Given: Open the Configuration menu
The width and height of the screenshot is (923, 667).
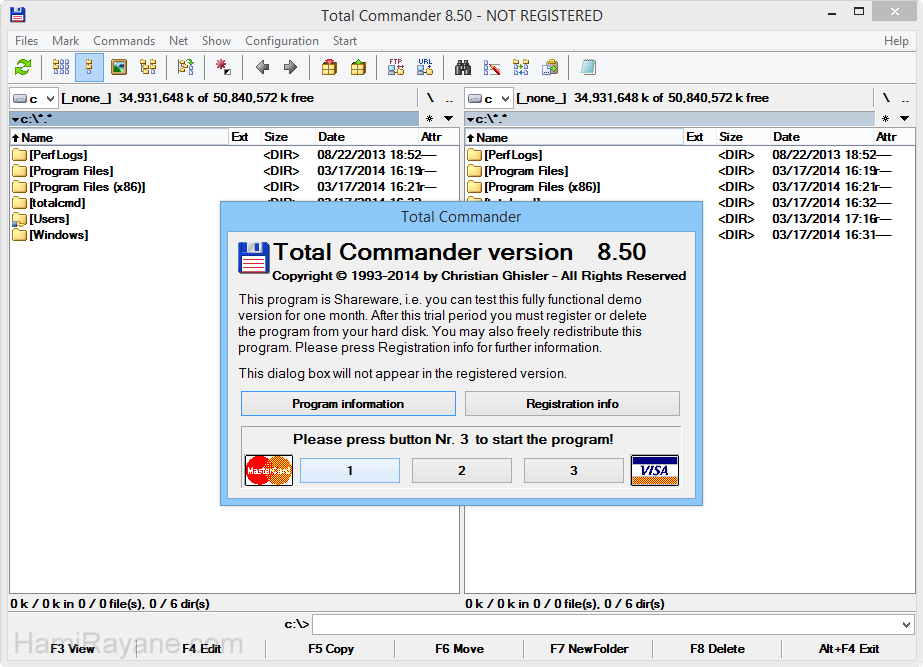Looking at the screenshot, I should click(x=282, y=41).
